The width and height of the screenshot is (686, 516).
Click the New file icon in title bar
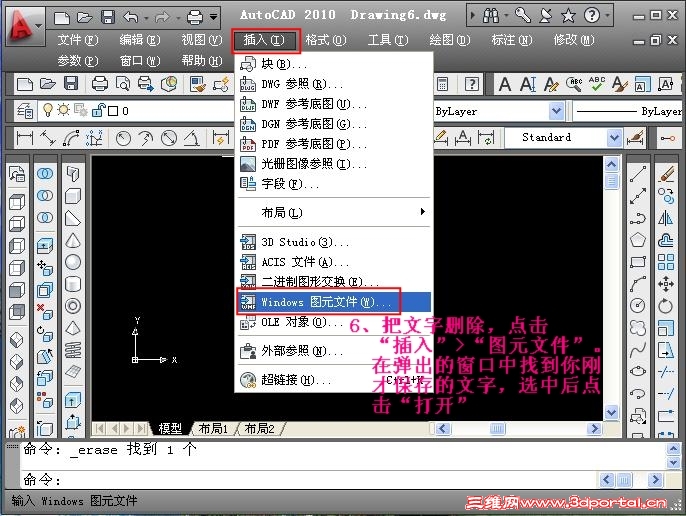point(62,18)
